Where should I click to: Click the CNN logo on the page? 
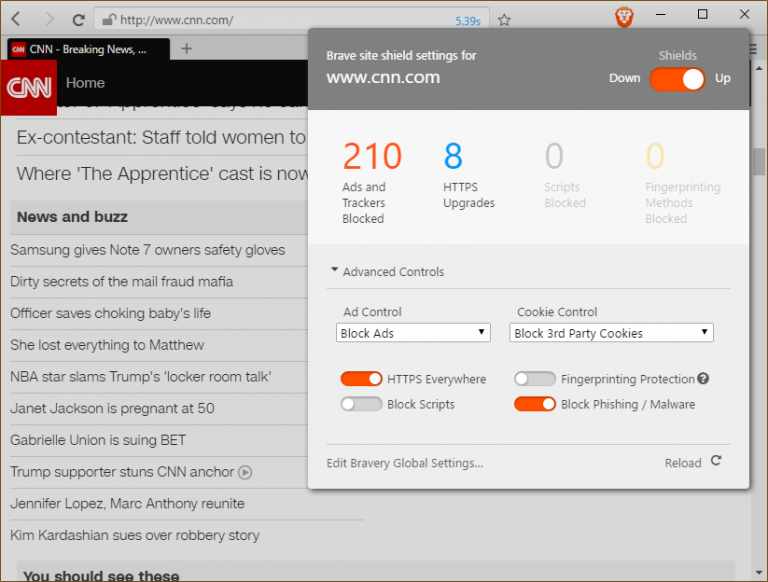29,88
